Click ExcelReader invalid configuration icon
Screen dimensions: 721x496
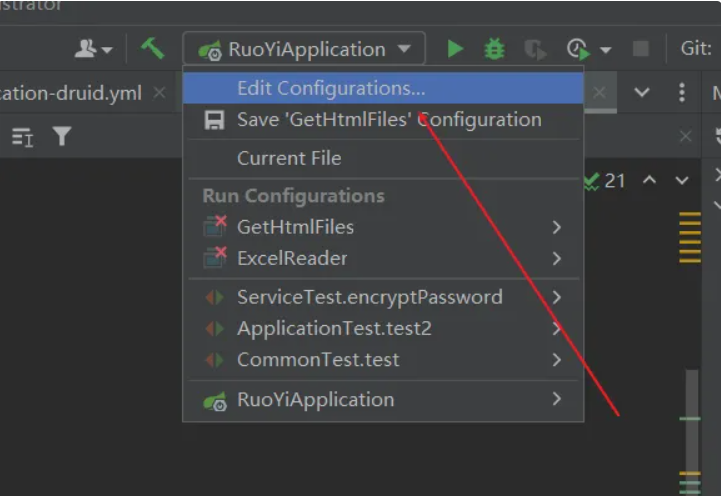[215, 257]
